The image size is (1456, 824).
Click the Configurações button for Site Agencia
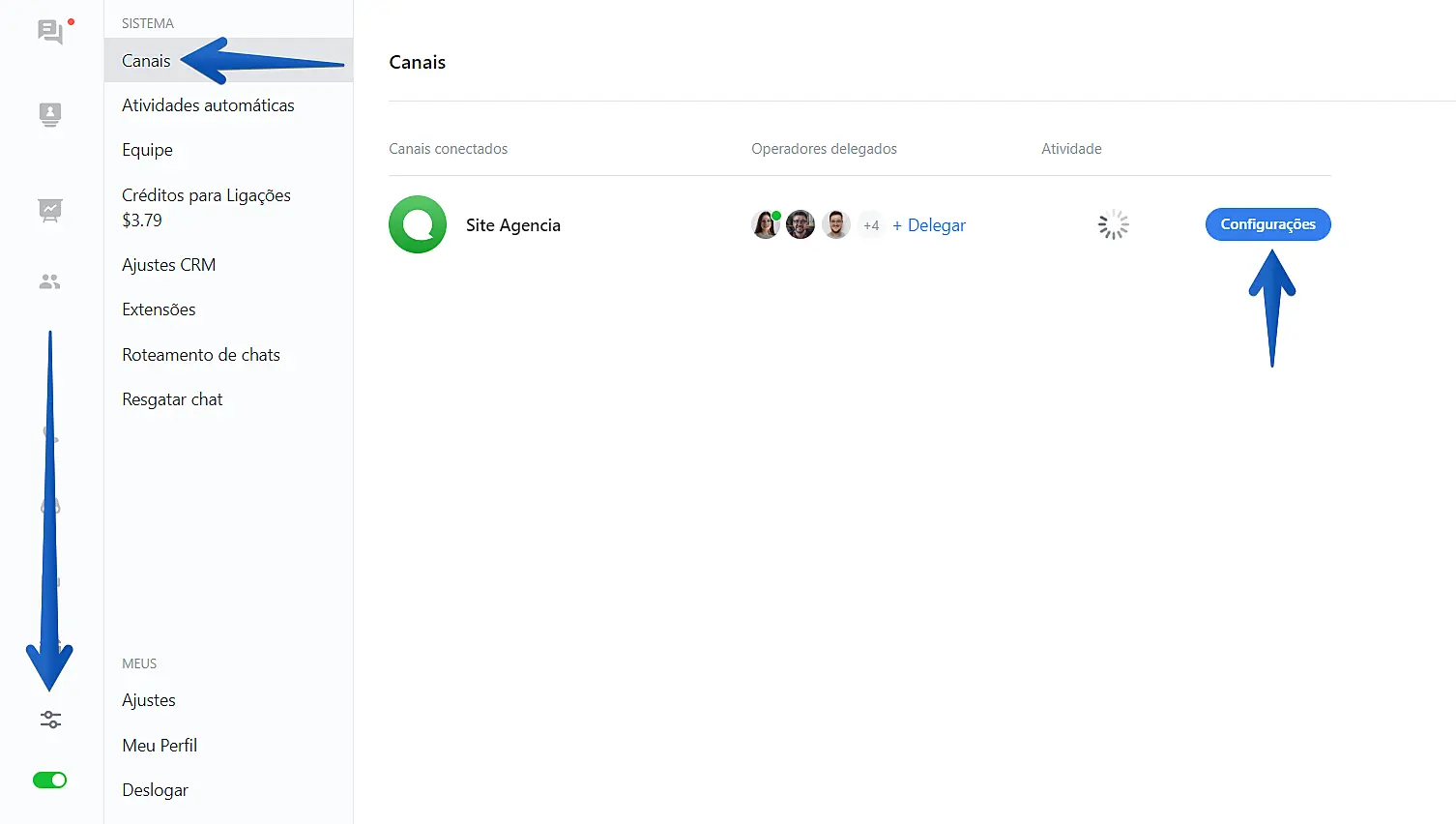pos(1268,224)
